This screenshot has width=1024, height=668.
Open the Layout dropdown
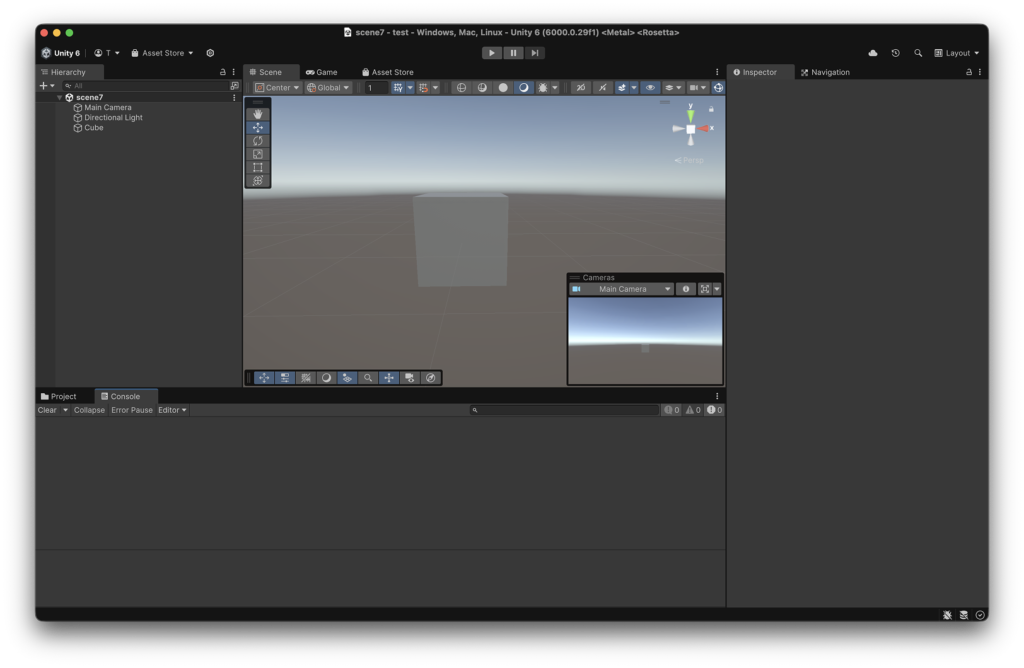point(957,53)
